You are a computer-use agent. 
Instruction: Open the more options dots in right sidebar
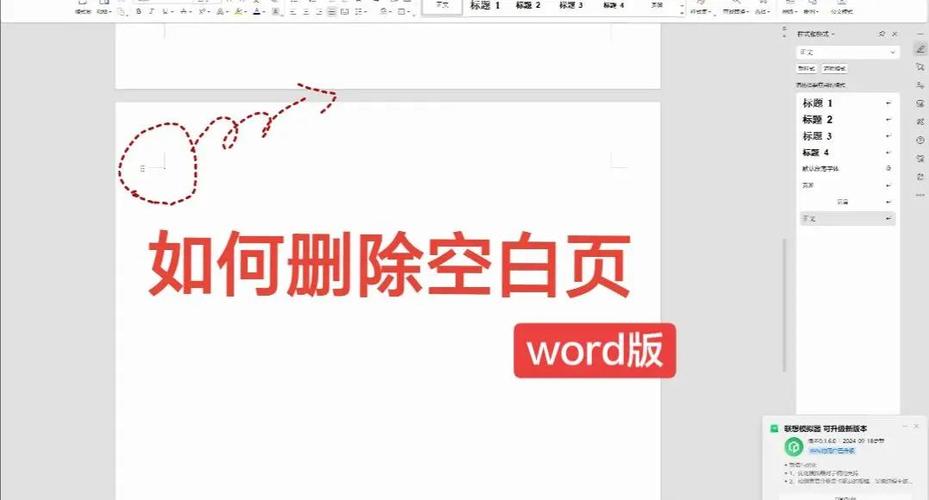(920, 195)
